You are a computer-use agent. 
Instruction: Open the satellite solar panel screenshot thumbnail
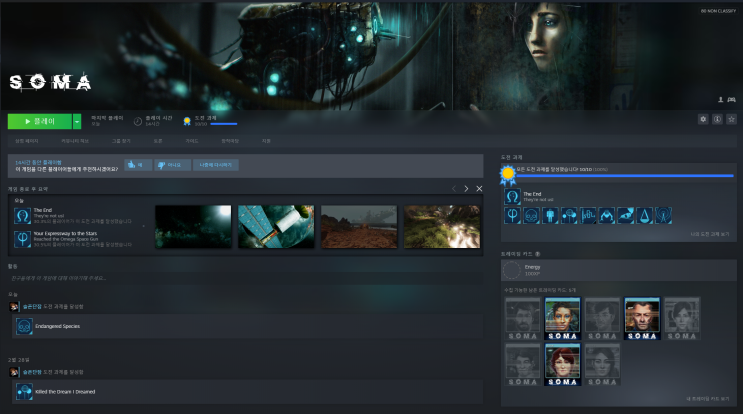pos(276,226)
